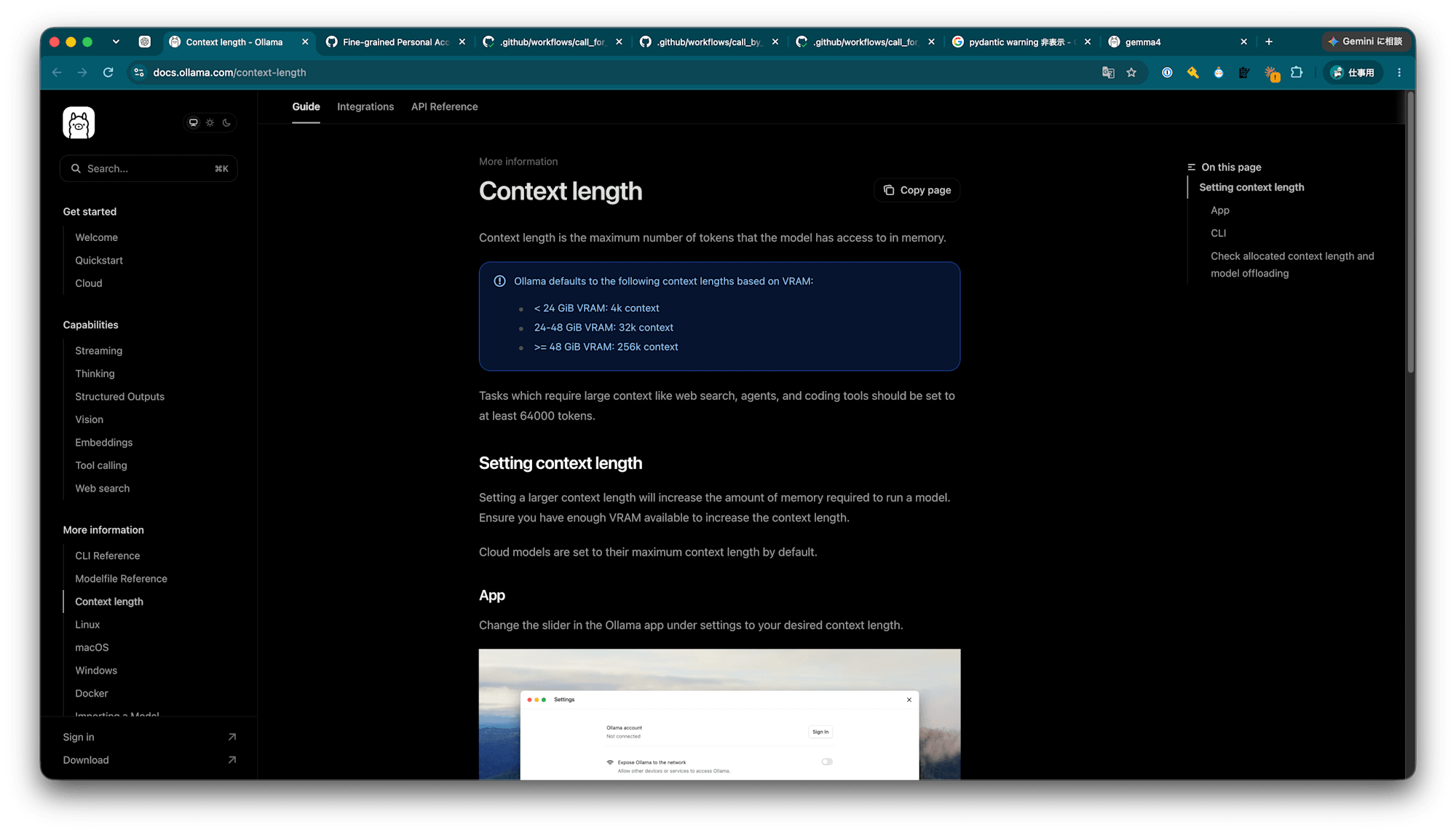The image size is (1456, 833).
Task: Open the API Reference tab
Action: [444, 106]
